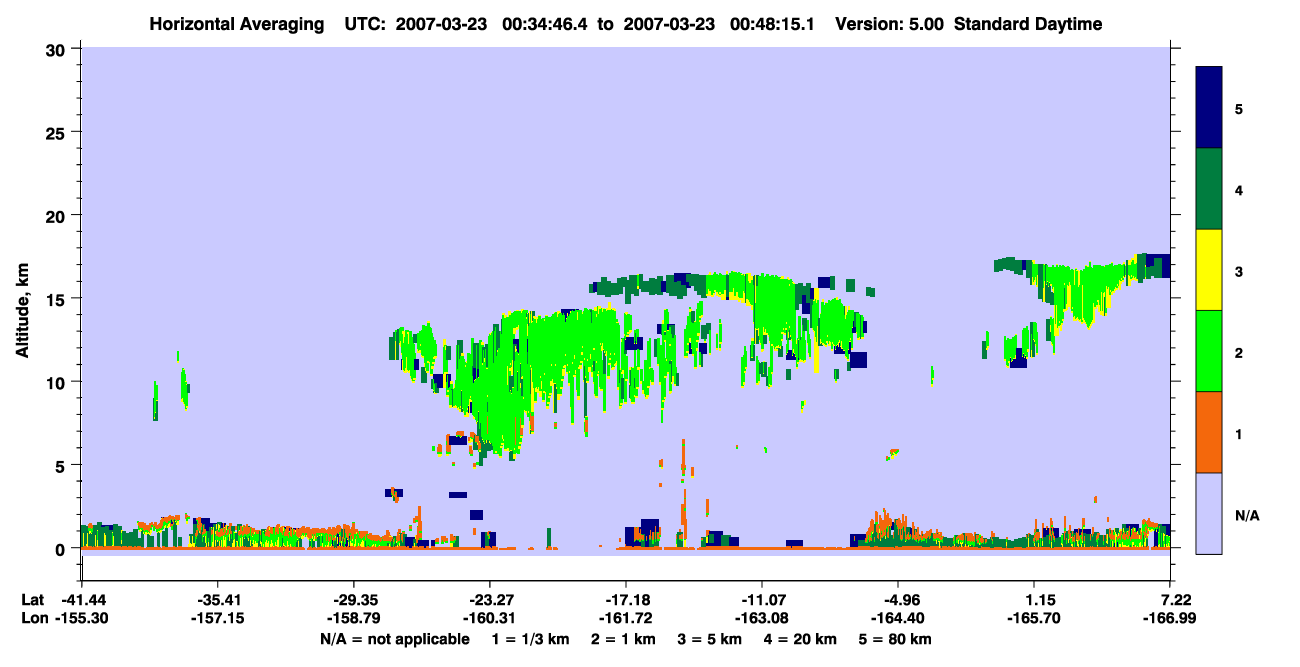Click the colorbar label 'N/A'
Viewport: 1300px width, 667px height.
click(x=1246, y=515)
